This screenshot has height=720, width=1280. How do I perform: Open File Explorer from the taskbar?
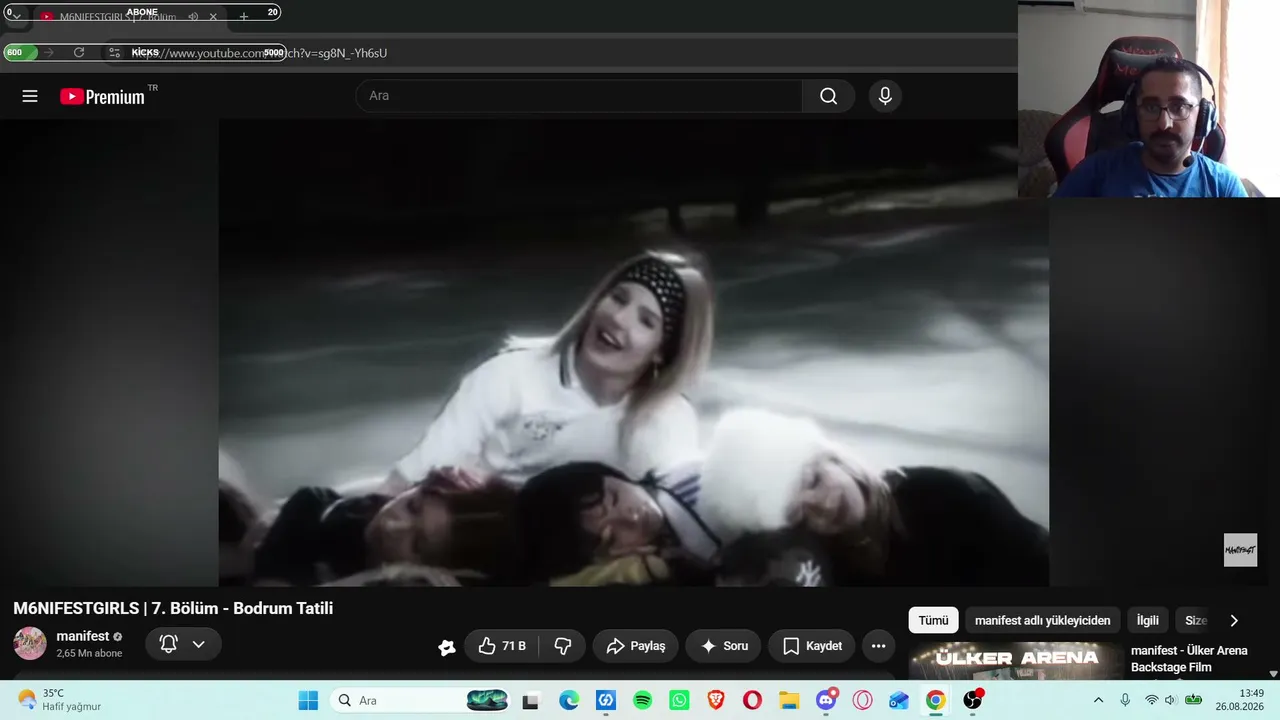point(789,701)
